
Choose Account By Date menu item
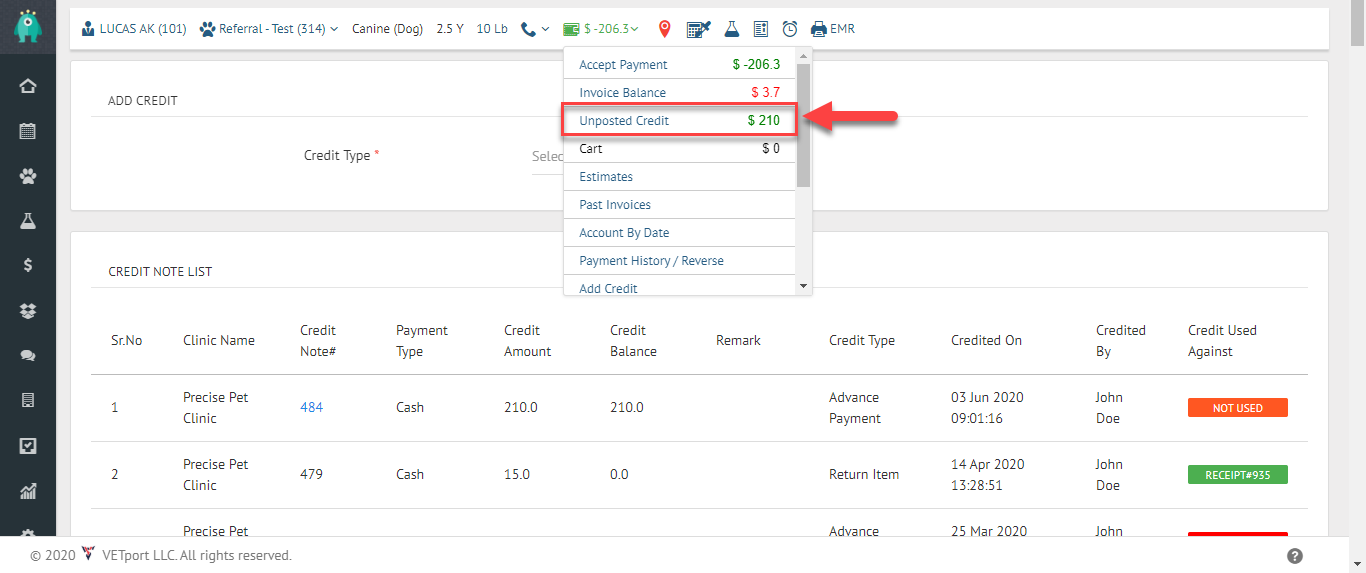tap(680, 232)
